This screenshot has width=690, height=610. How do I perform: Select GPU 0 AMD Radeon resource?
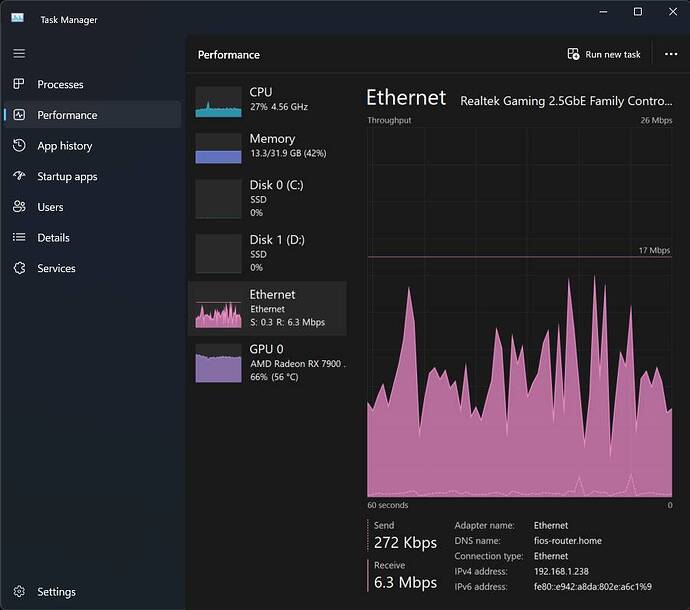268,363
